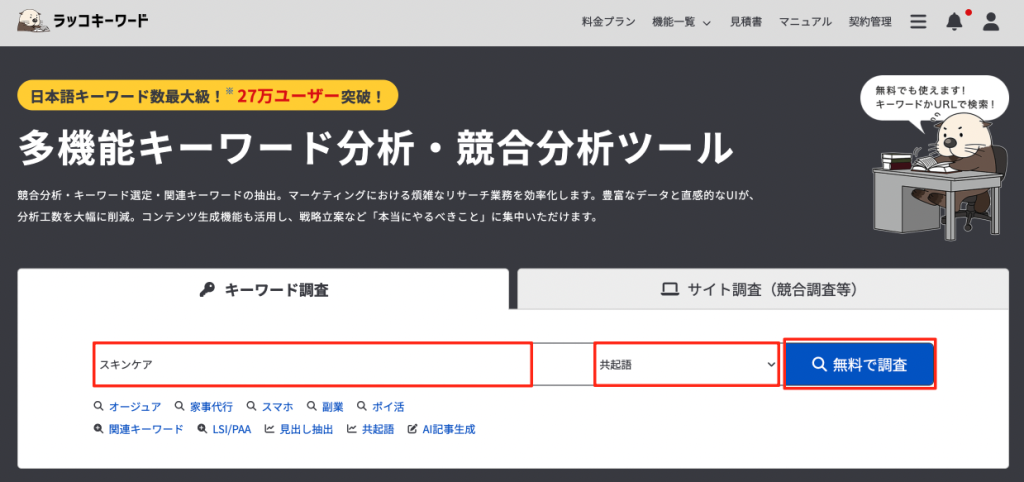Open the user account profile icon
Viewport: 1024px width, 482px height.
(x=991, y=22)
